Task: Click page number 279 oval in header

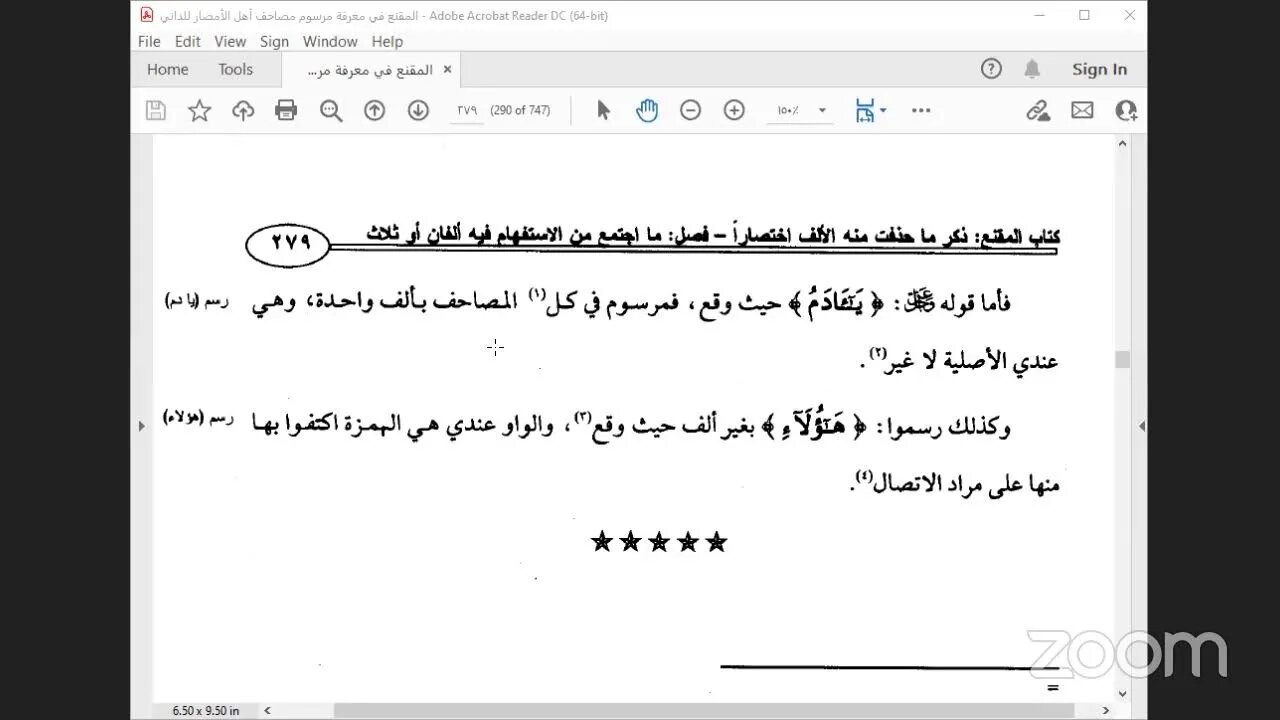Action: 288,244
